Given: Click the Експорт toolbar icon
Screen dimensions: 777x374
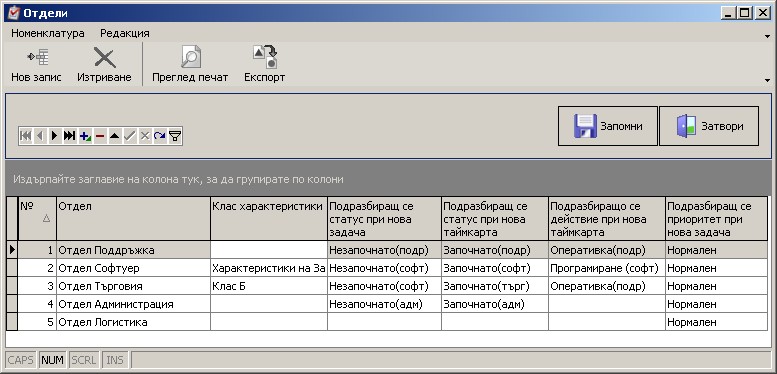Looking at the screenshot, I should (x=265, y=64).
